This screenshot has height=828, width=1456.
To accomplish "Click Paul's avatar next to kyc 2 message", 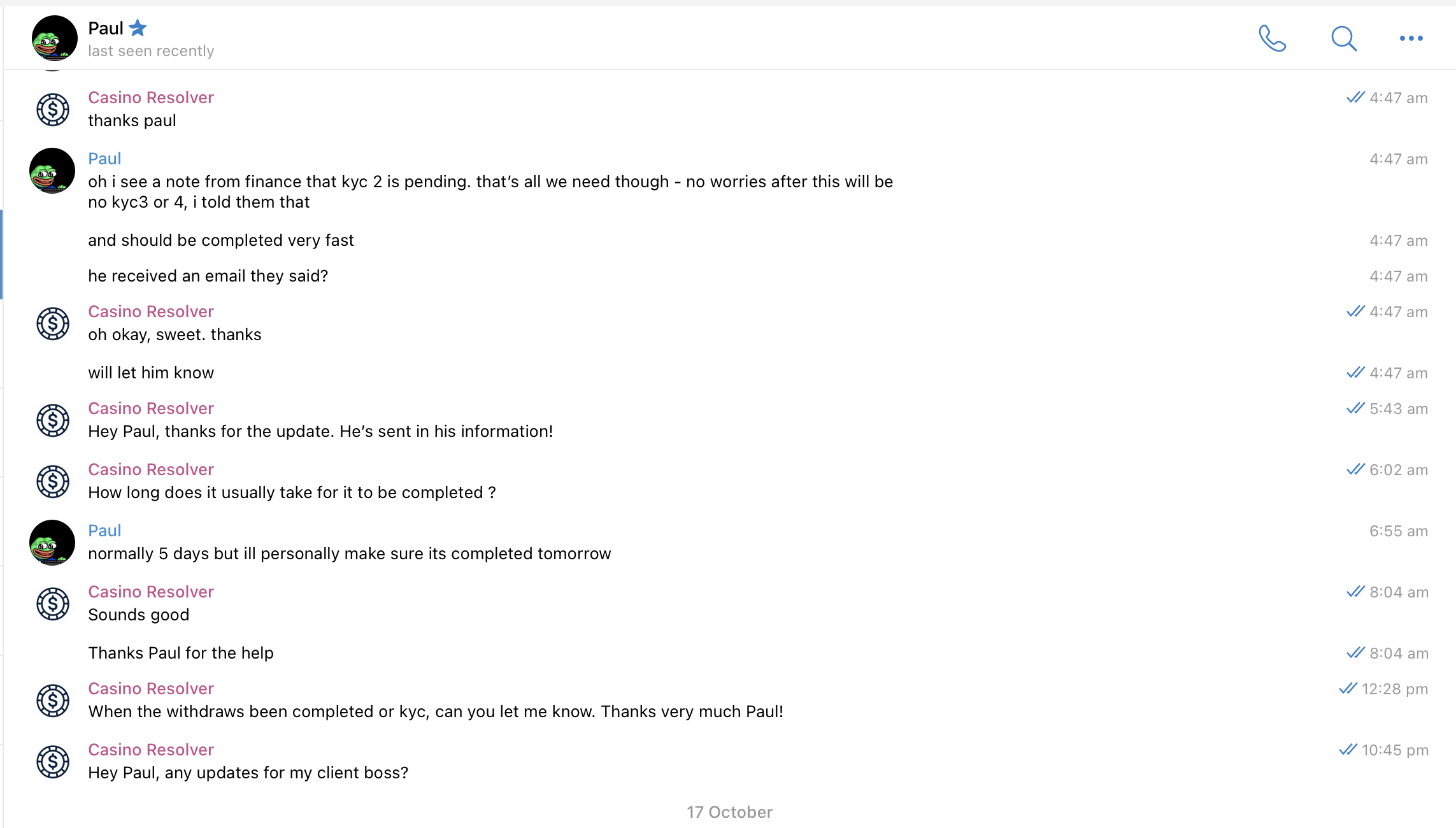I will [x=53, y=171].
